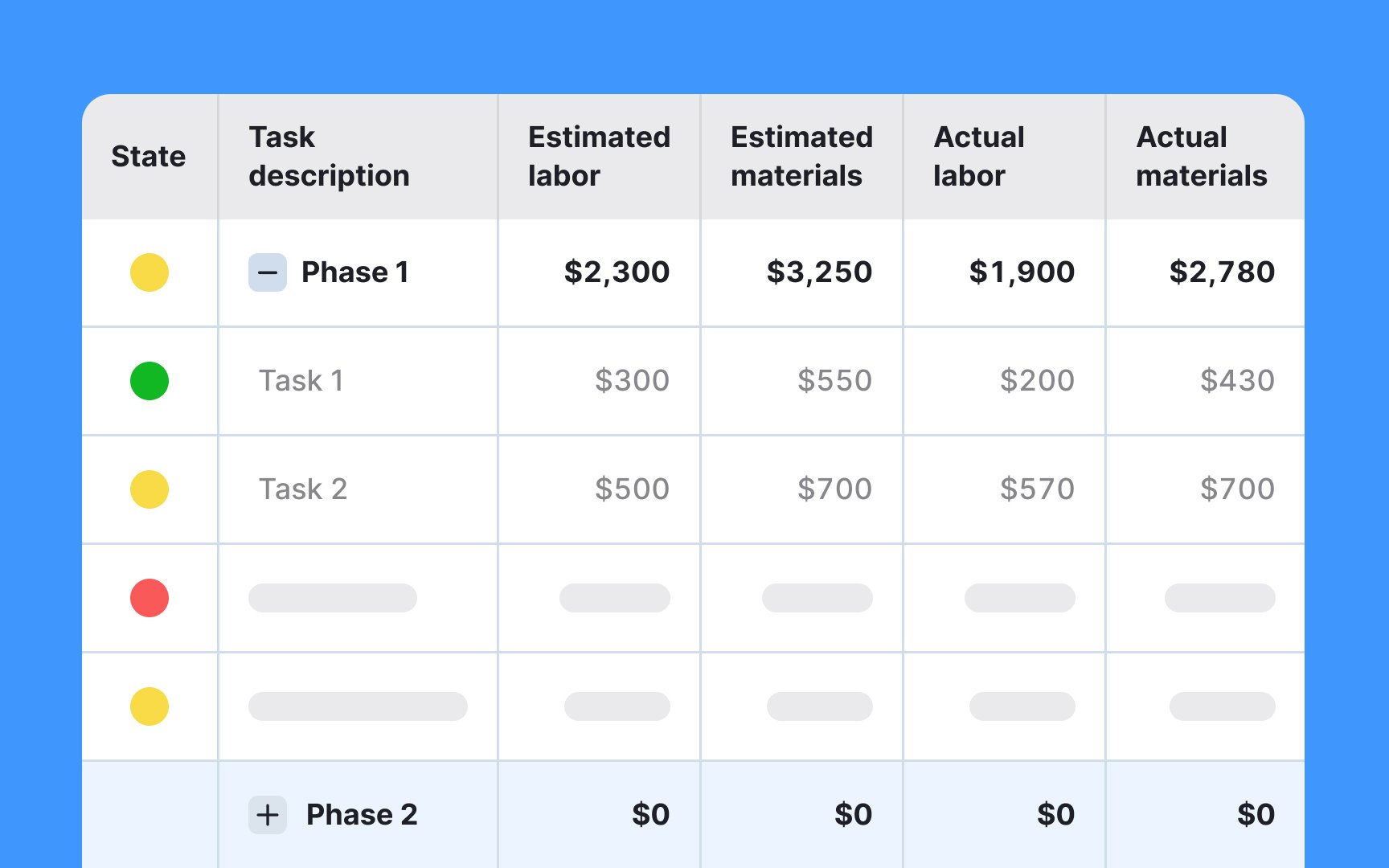
Task: Sort by Estimated labor column header
Action: point(600,157)
